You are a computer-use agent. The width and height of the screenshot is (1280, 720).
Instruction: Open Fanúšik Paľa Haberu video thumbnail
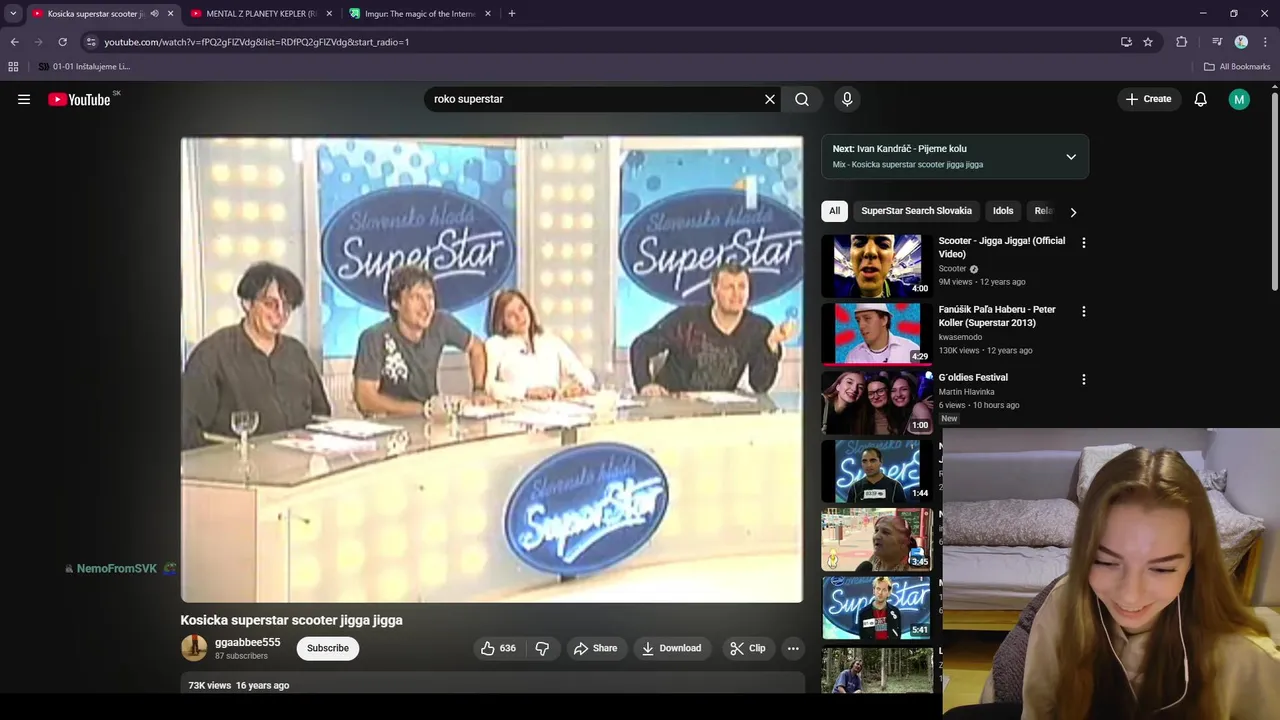point(877,333)
